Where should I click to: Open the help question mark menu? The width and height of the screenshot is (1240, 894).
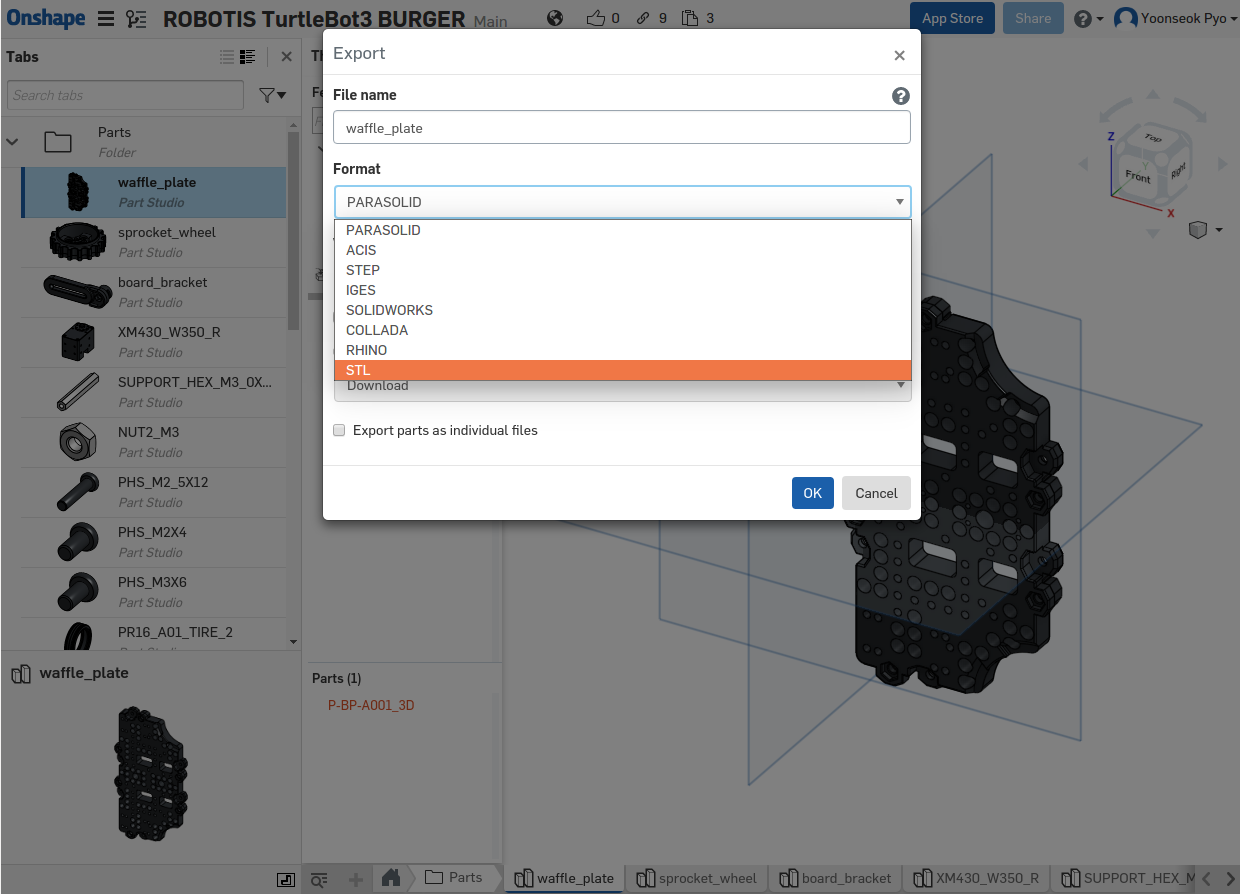tap(1088, 19)
